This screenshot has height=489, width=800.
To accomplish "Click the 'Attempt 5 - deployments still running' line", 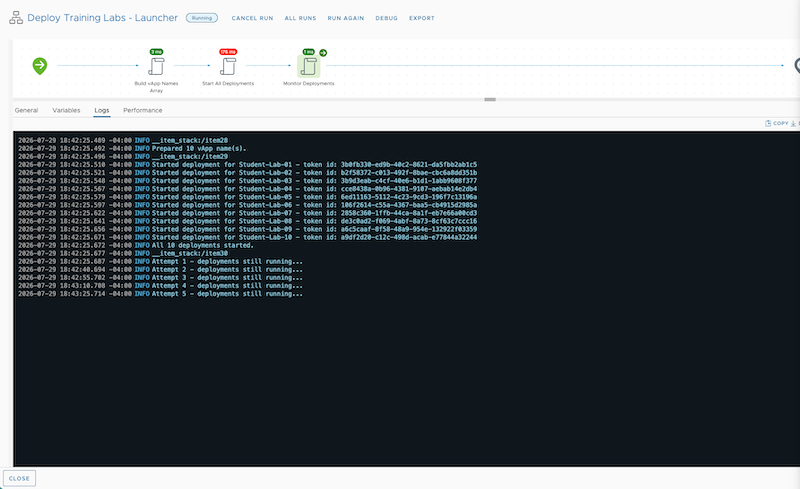I will pyautogui.click(x=160, y=294).
